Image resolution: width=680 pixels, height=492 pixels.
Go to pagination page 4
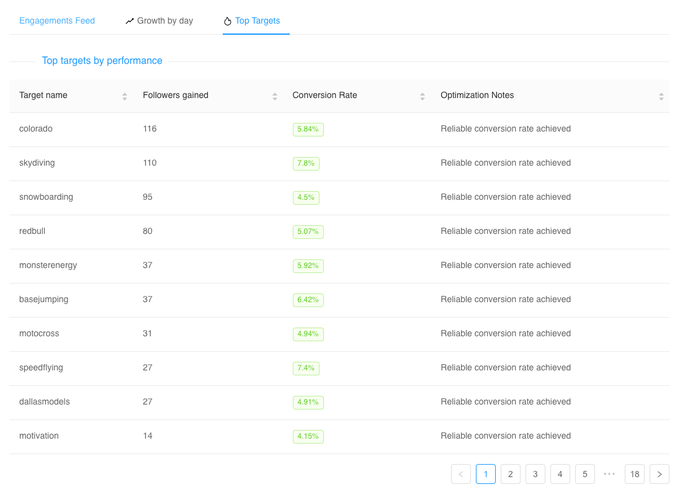tap(560, 474)
